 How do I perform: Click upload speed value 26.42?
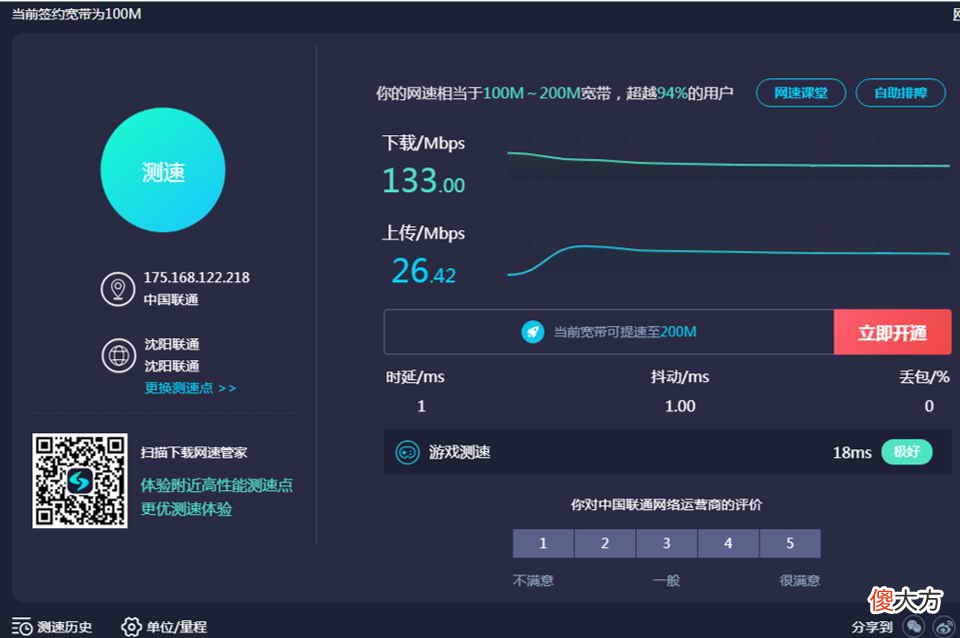(423, 271)
